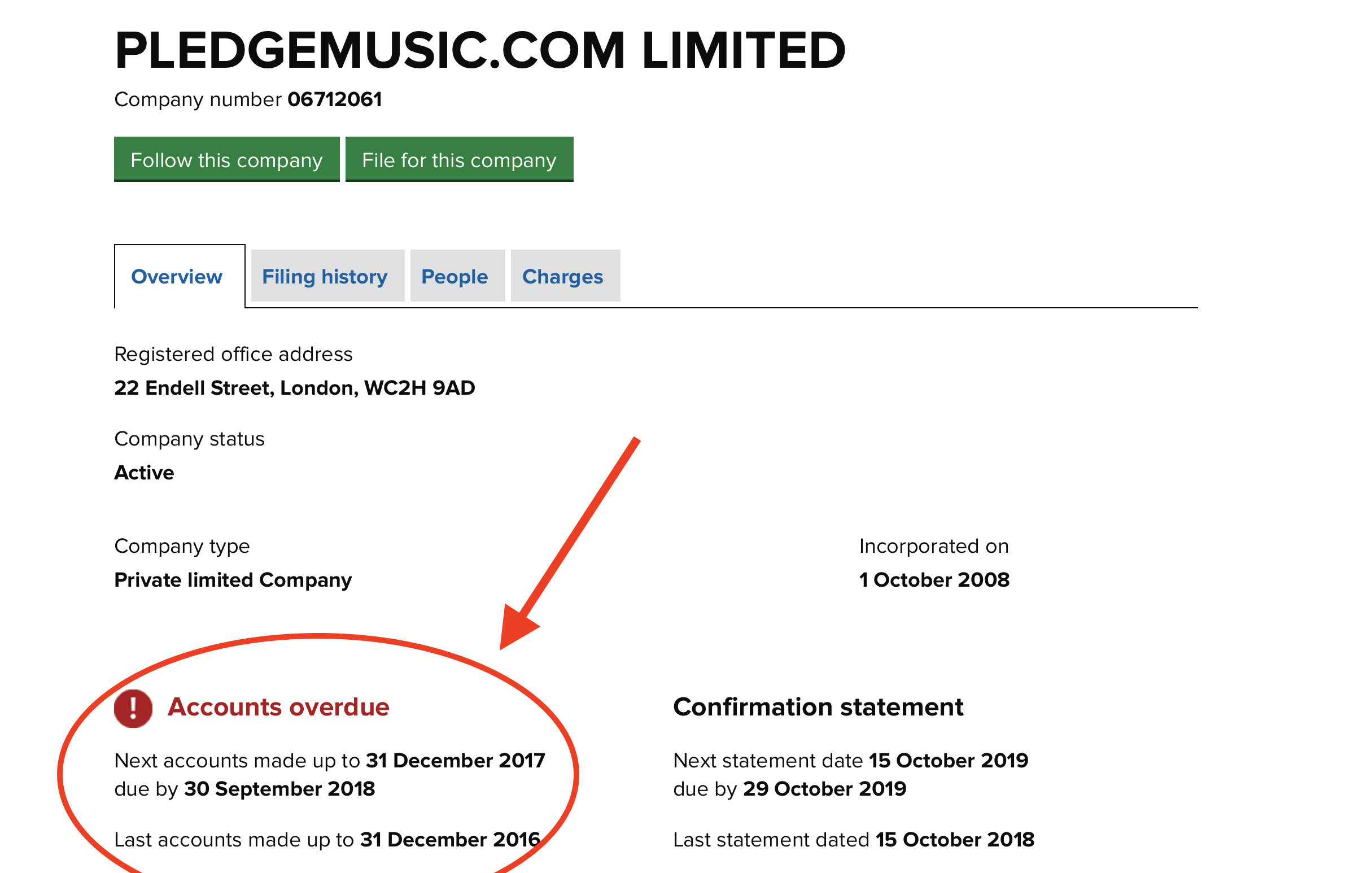Click the 1 October 2008 incorporation date
The height and width of the screenshot is (873, 1372).
(x=934, y=579)
